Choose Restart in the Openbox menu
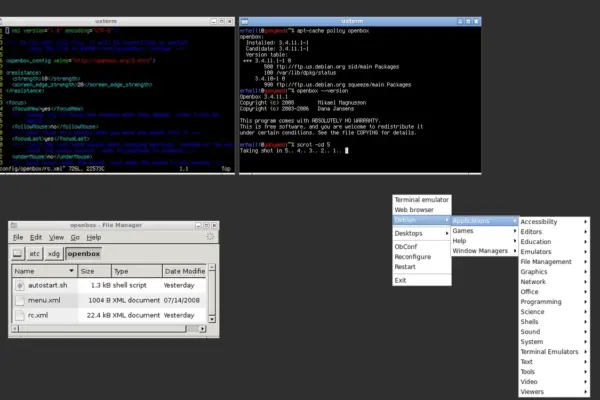 [x=421, y=267]
